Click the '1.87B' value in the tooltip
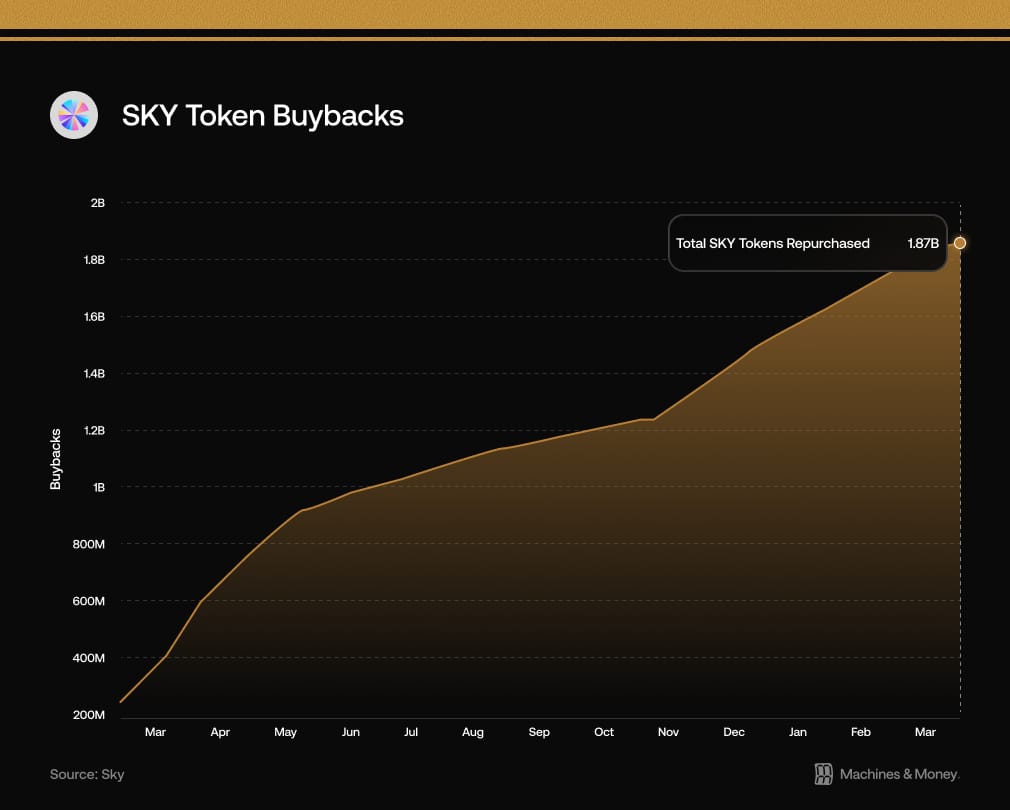1010x810 pixels. tap(923, 243)
